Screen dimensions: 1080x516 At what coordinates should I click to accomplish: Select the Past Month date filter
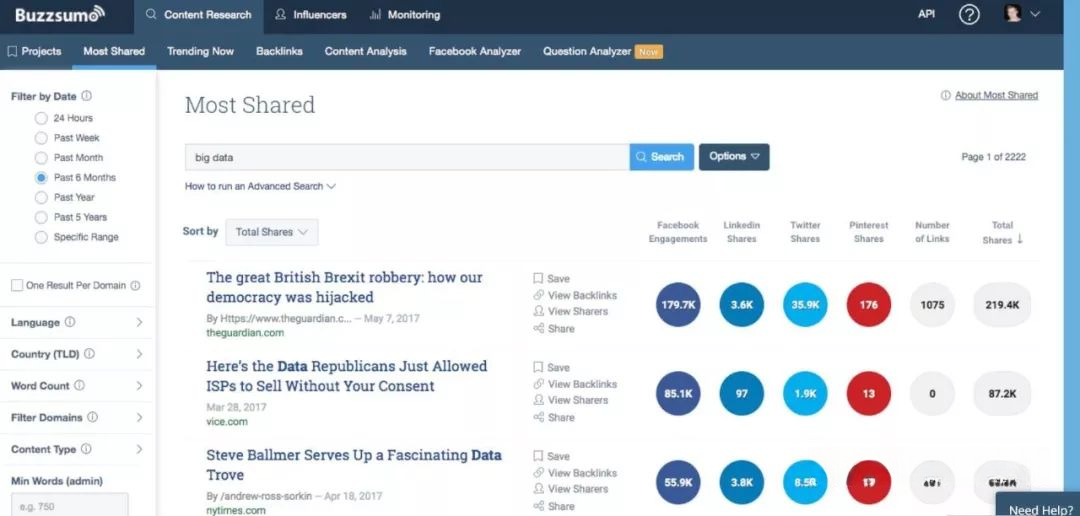(x=41, y=158)
